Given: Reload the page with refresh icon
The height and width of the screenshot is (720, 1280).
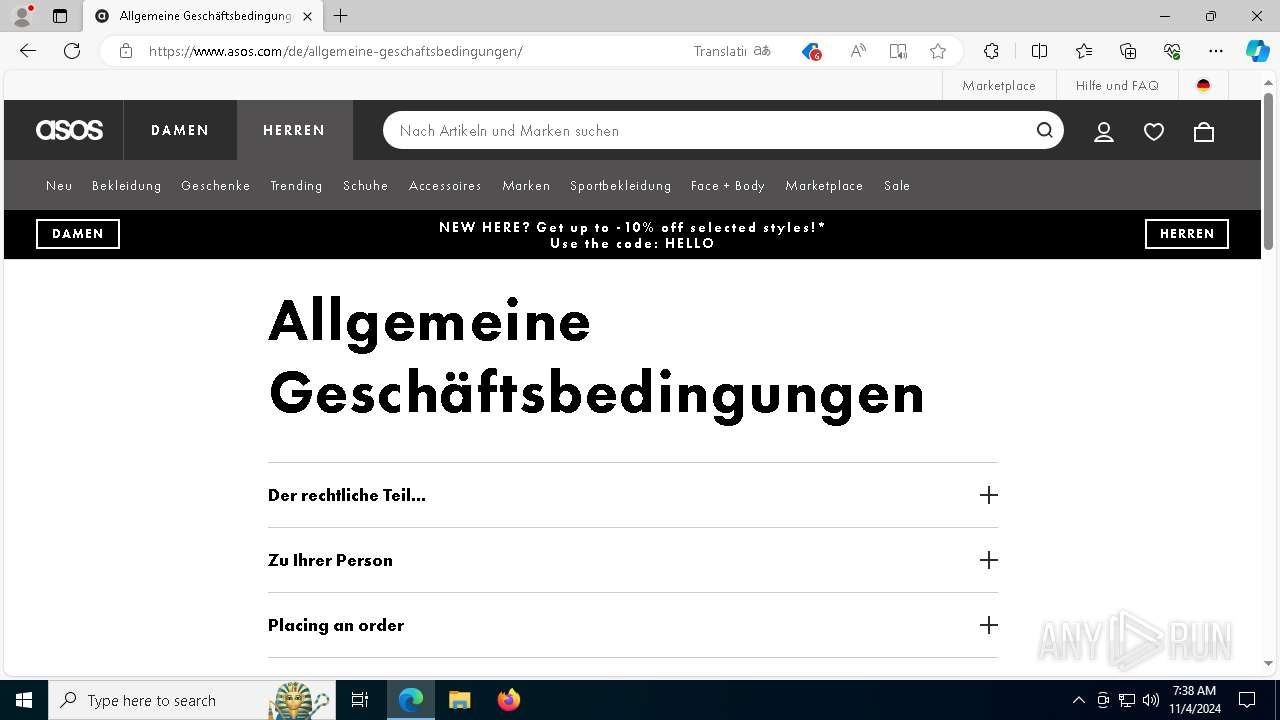Looking at the screenshot, I should (72, 51).
